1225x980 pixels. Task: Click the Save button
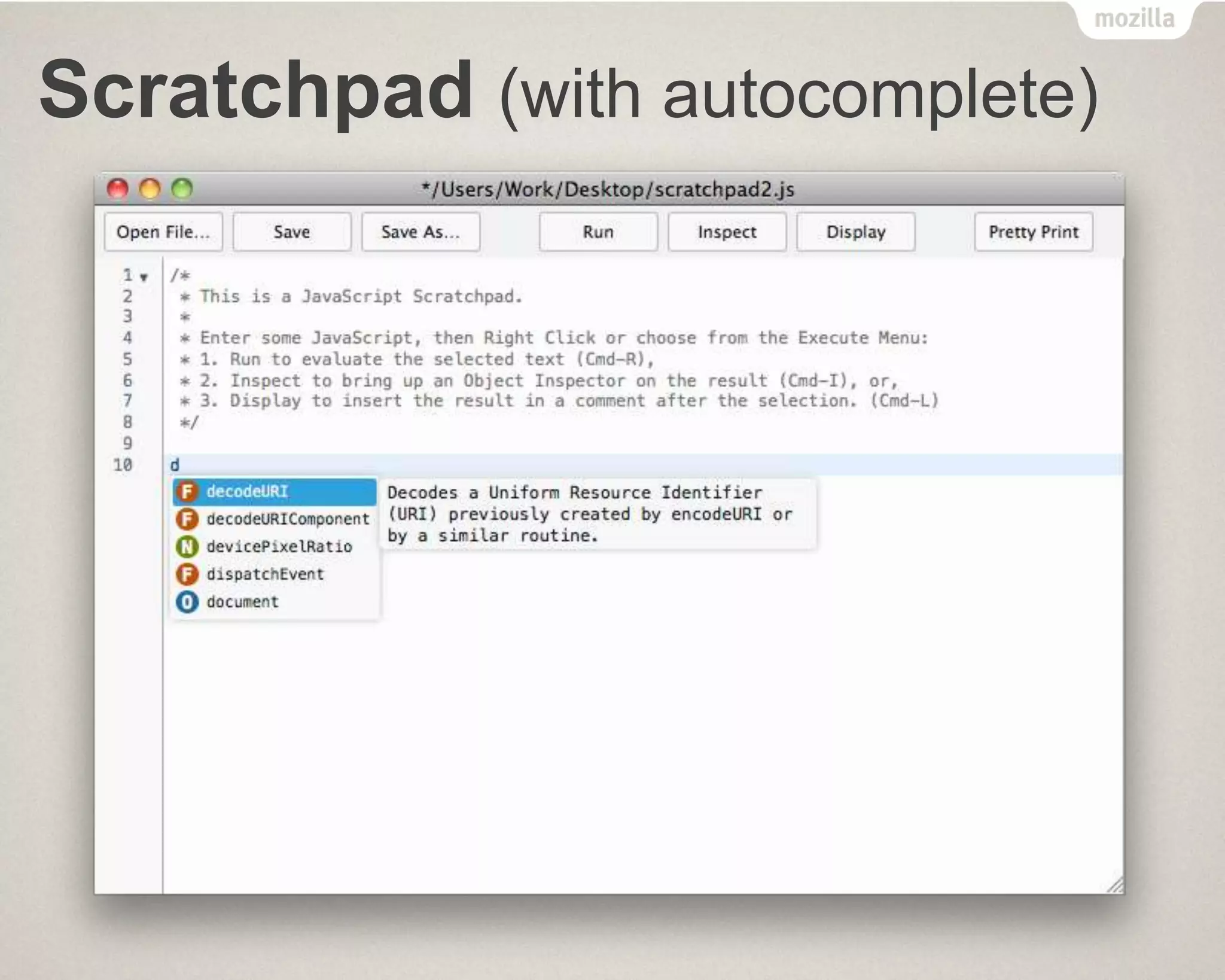[292, 232]
